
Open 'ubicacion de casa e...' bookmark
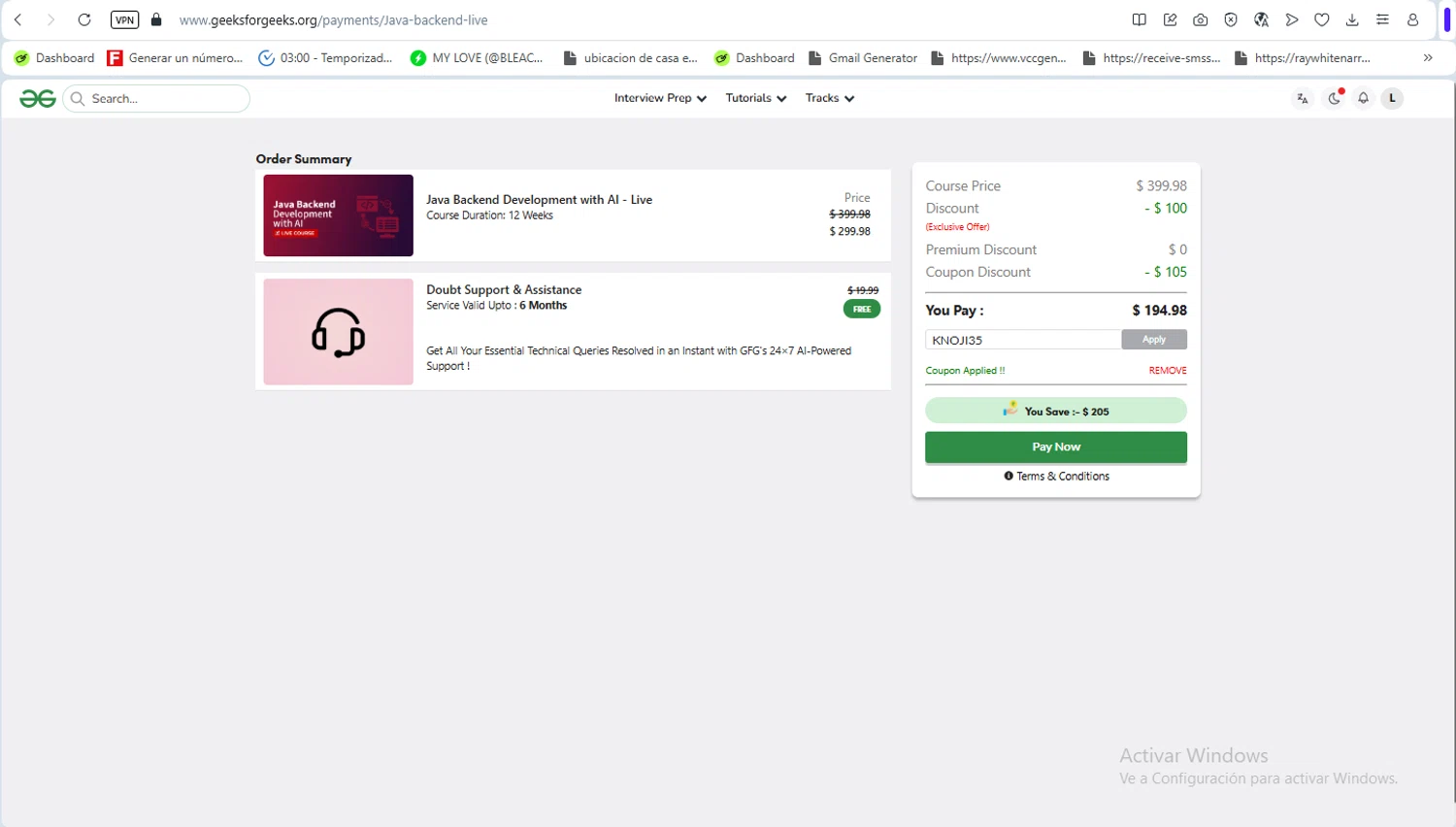[x=631, y=58]
